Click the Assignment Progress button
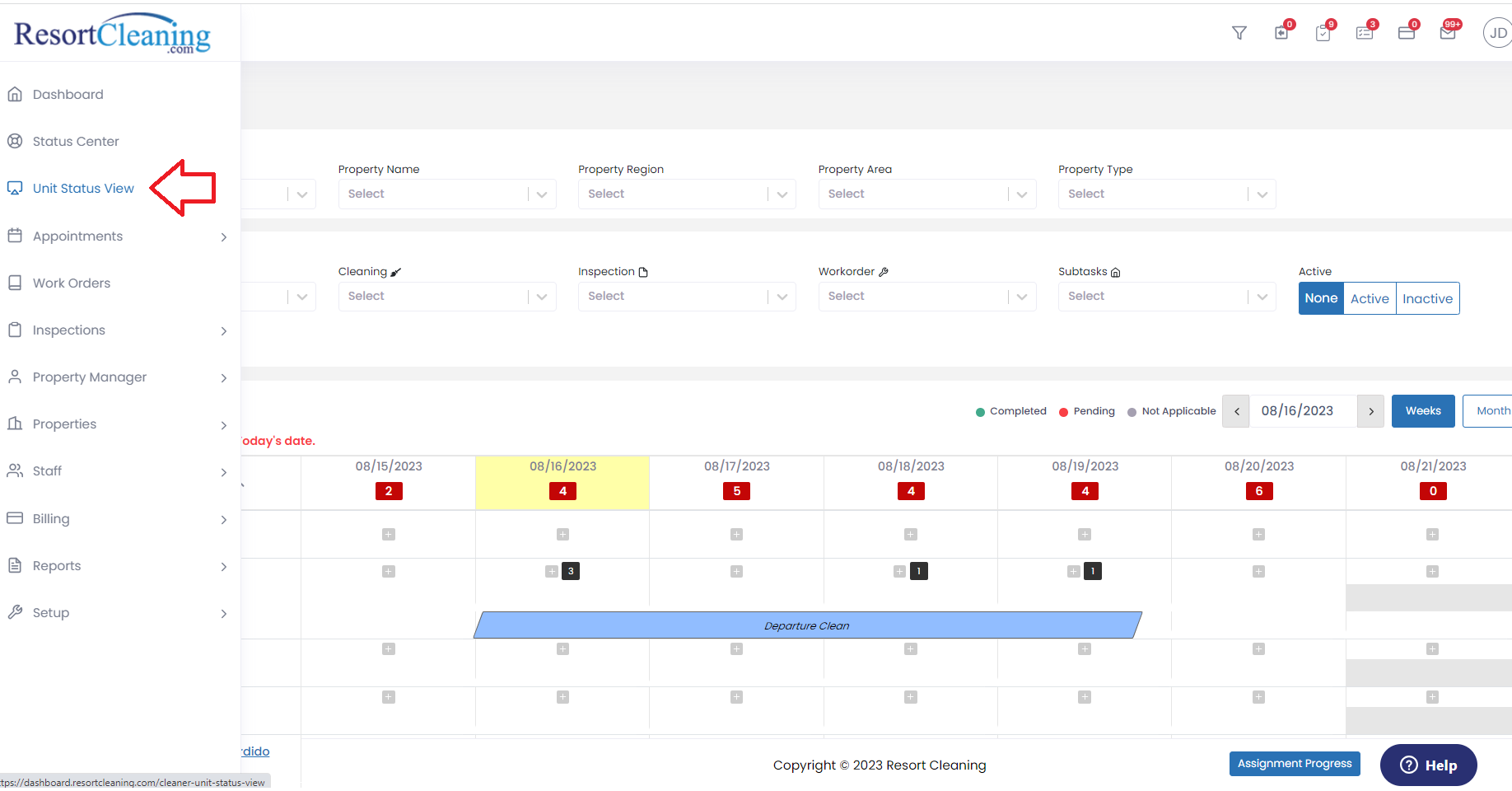1512x791 pixels. click(x=1294, y=763)
